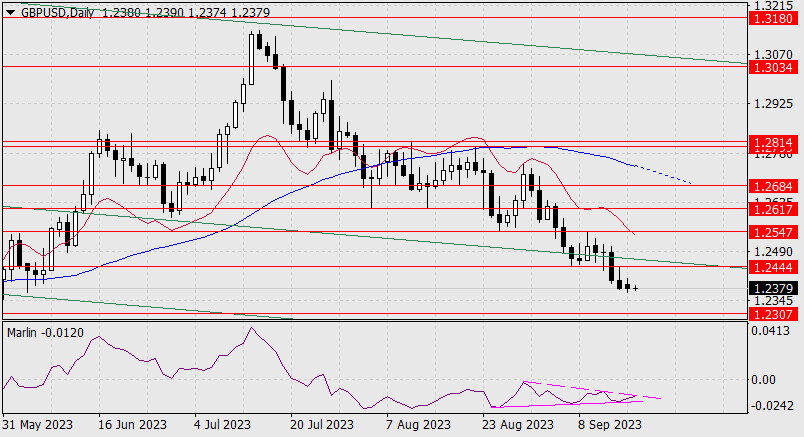The height and width of the screenshot is (437, 804).
Task: Click the latest doji candle on the chart
Action: (x=635, y=288)
